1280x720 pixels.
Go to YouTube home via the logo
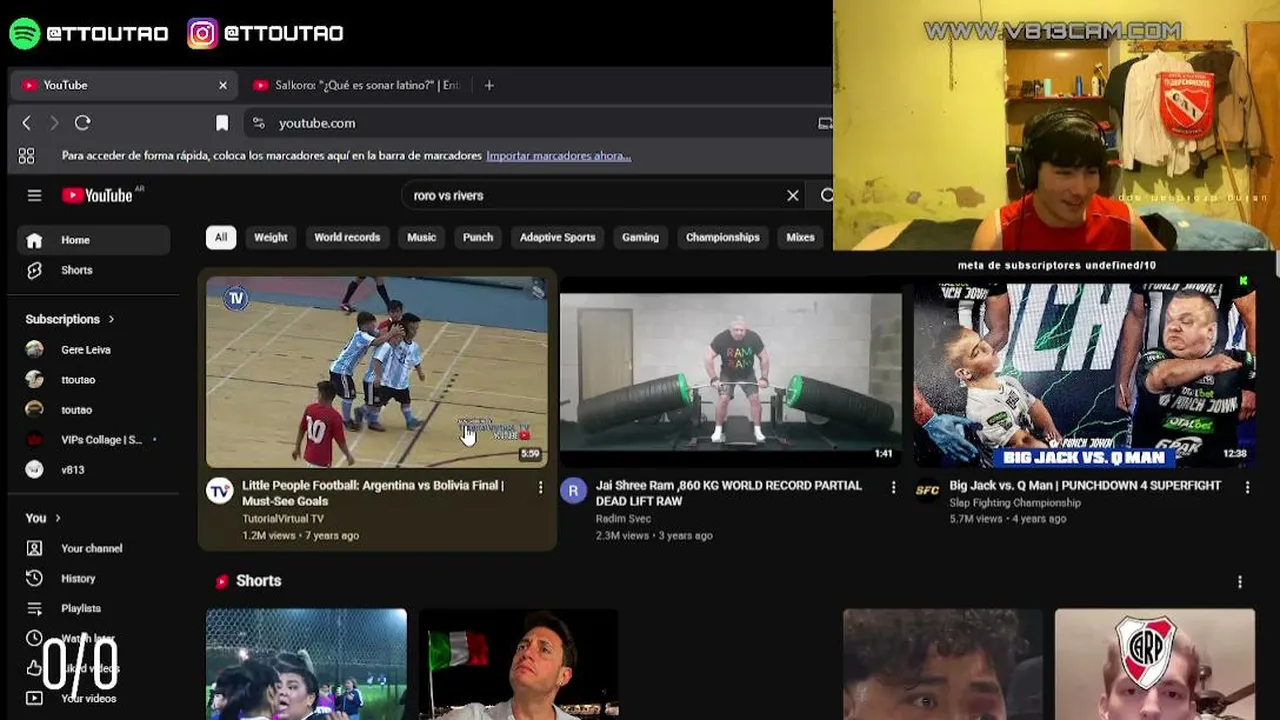click(x=98, y=195)
